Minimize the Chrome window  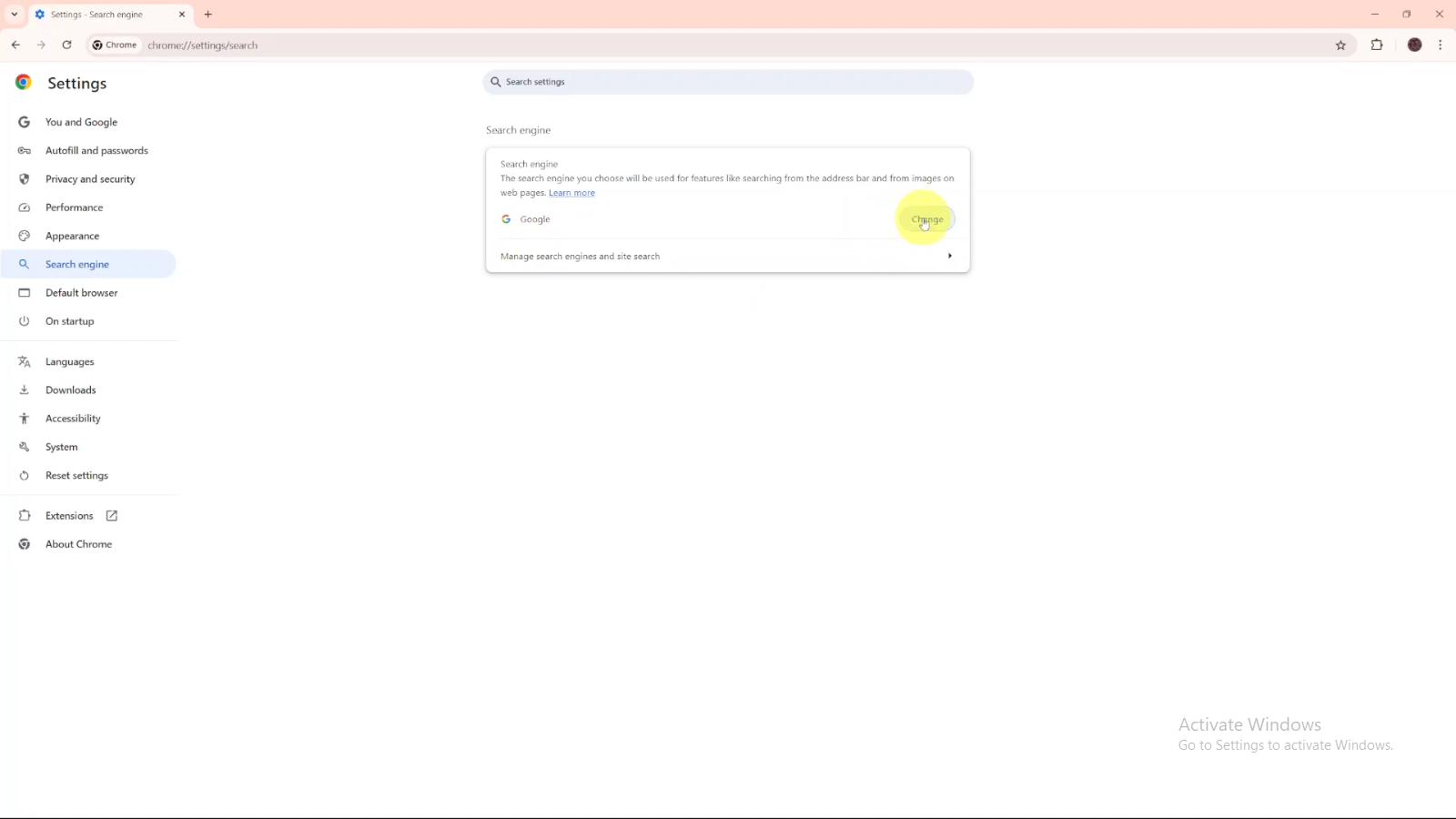1375,15
